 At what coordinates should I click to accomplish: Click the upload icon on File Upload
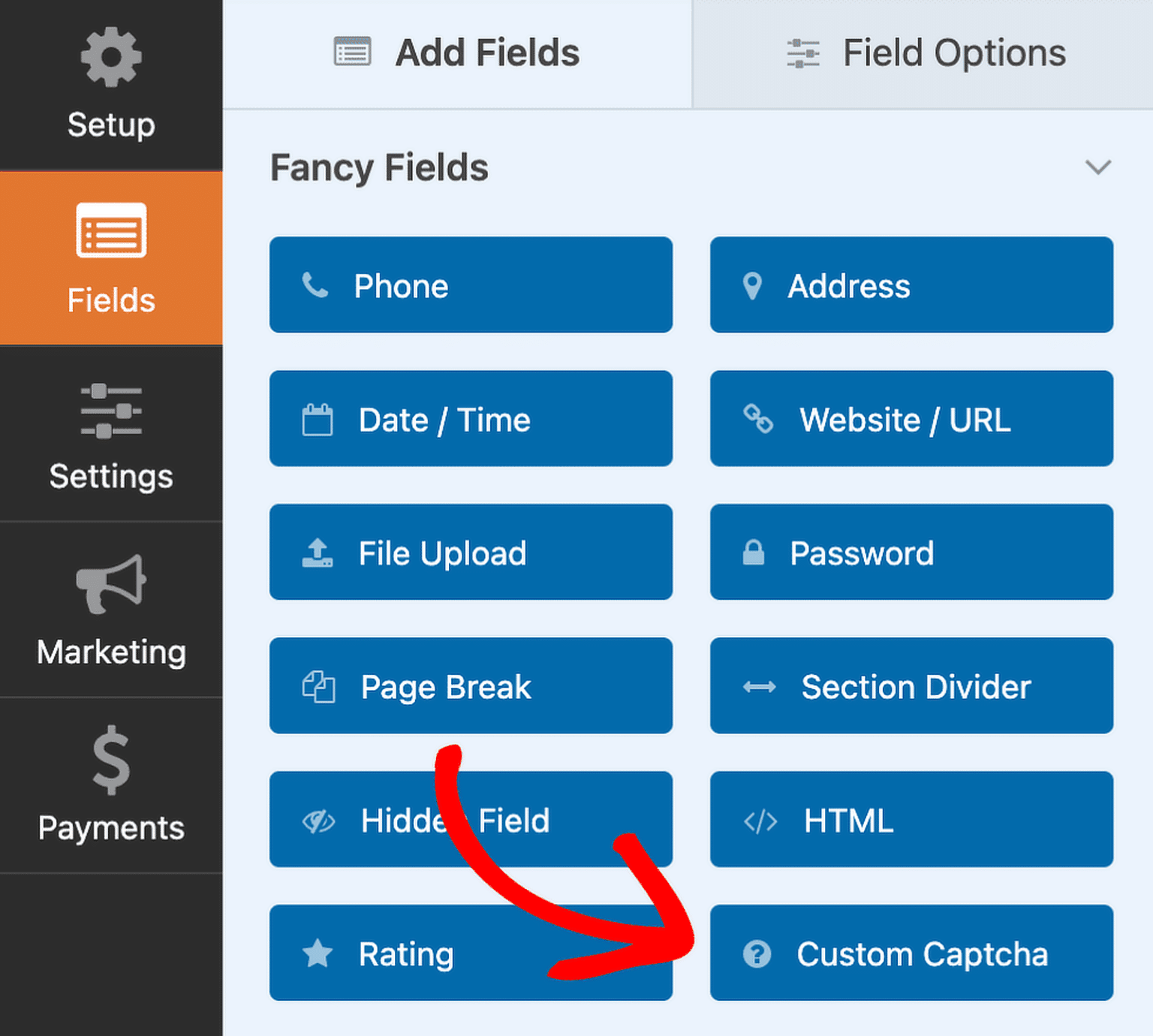pos(318,553)
